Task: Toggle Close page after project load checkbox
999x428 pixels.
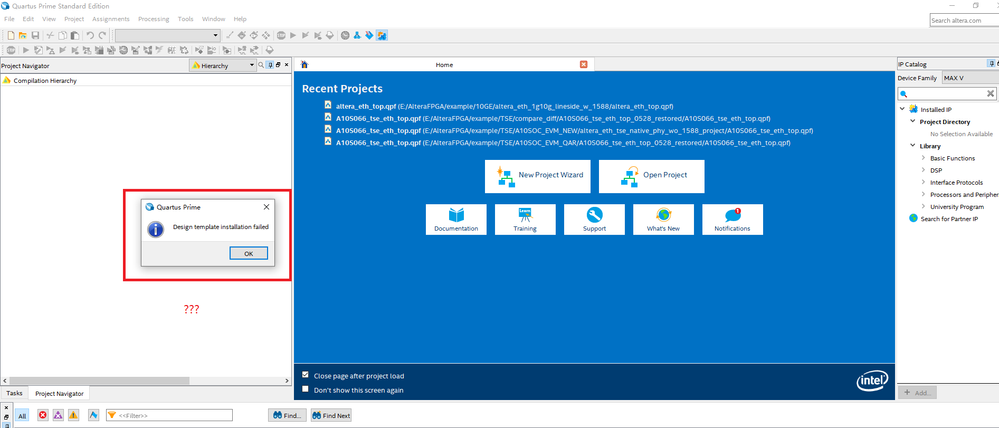Action: pos(306,375)
